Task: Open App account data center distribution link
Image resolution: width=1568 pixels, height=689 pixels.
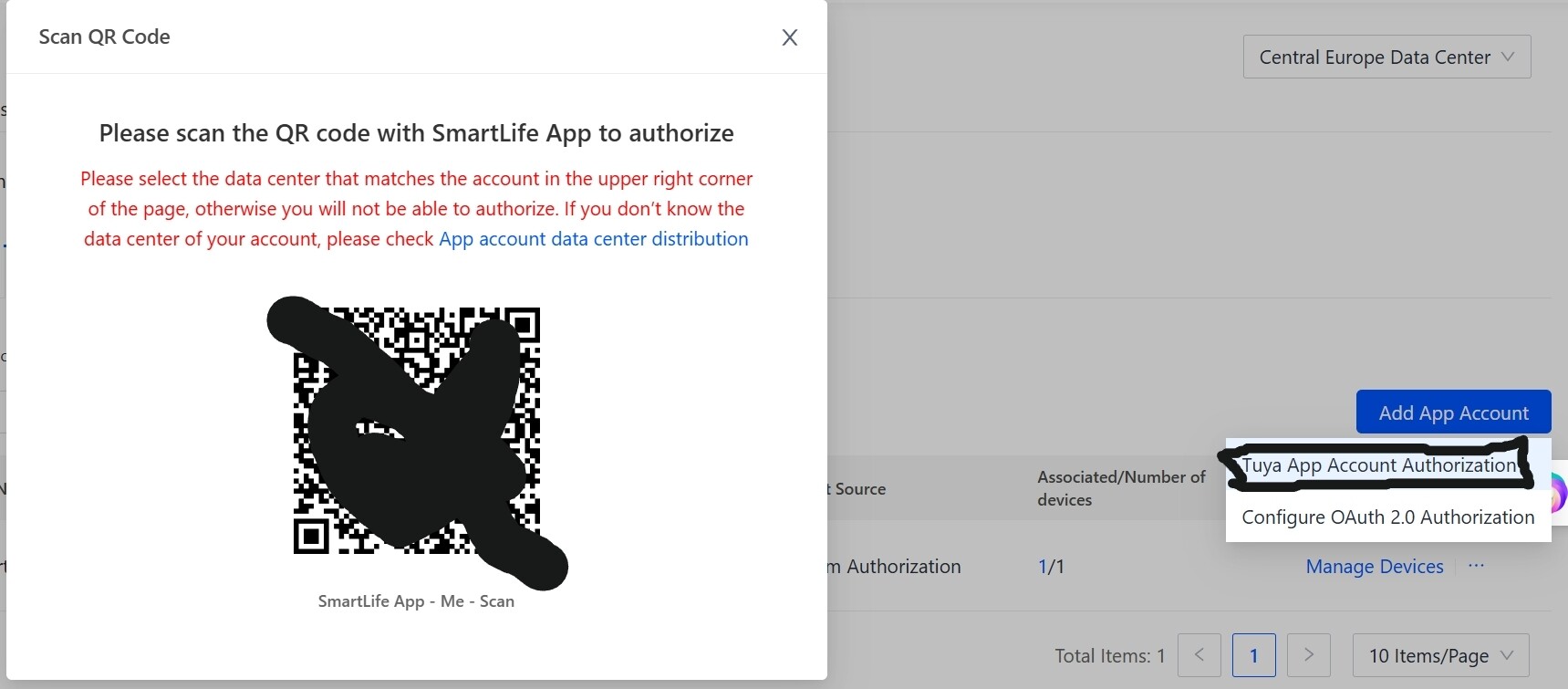Action: point(593,239)
